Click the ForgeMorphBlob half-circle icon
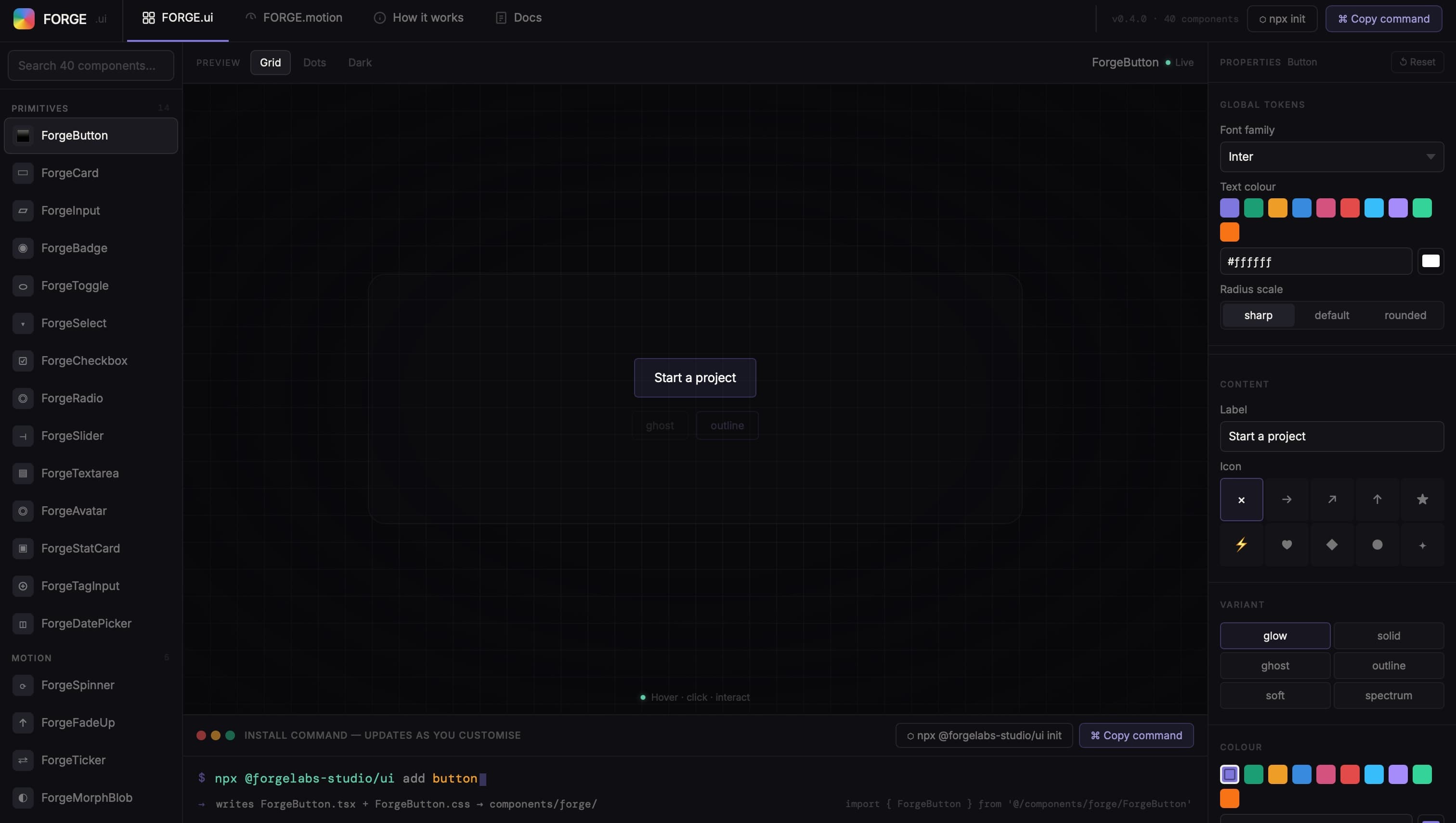This screenshot has height=823, width=1456. tap(23, 797)
